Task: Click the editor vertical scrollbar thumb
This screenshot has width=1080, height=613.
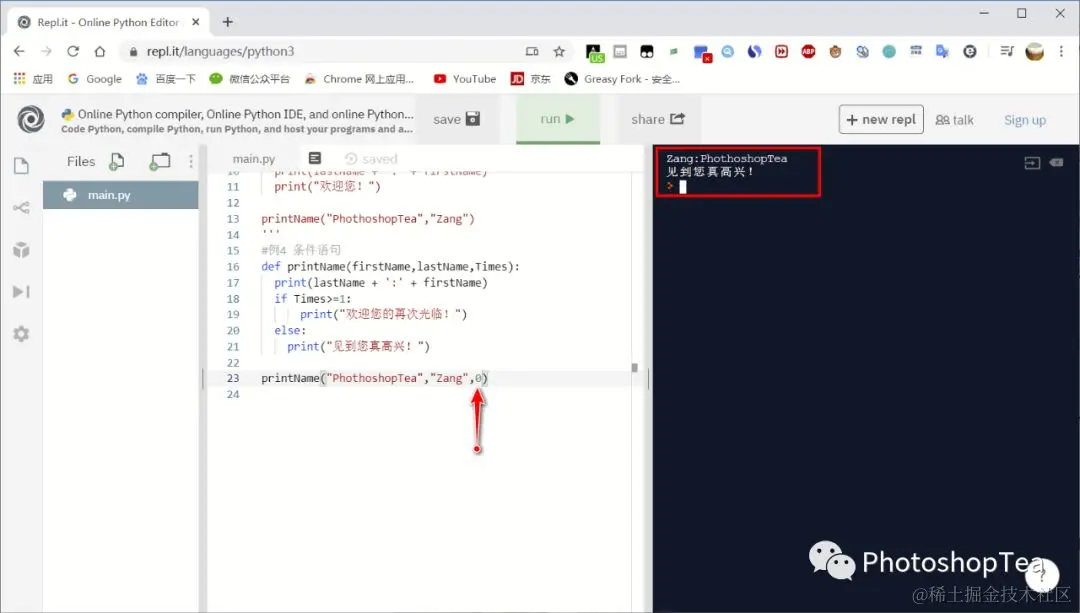Action: (634, 368)
